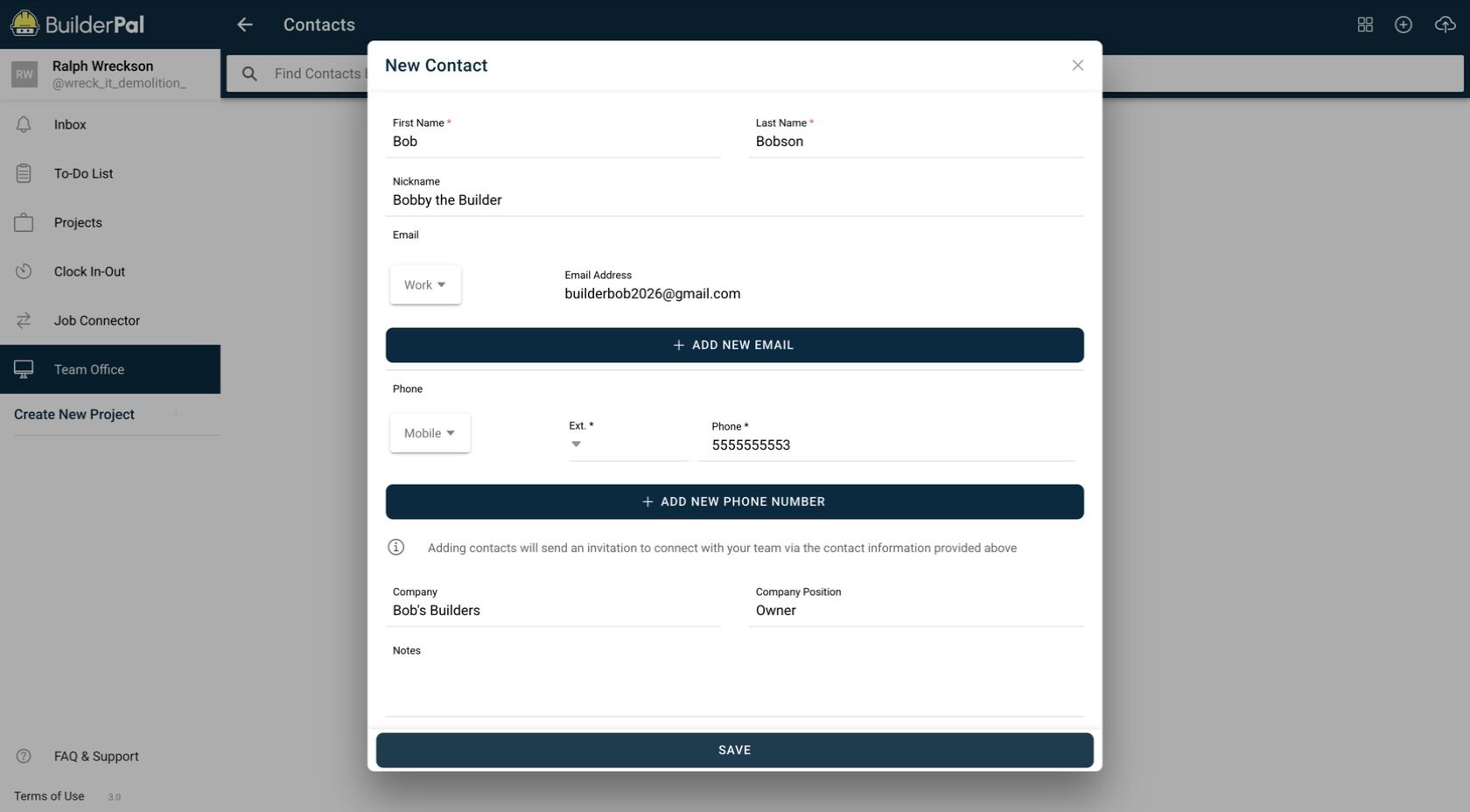Screen dimensions: 1470x812
Task: Open the Terms of Use link
Action: (49, 796)
